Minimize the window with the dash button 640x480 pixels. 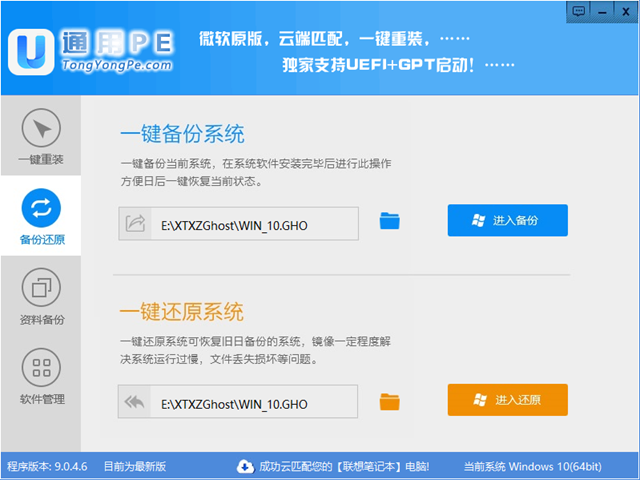(602, 12)
